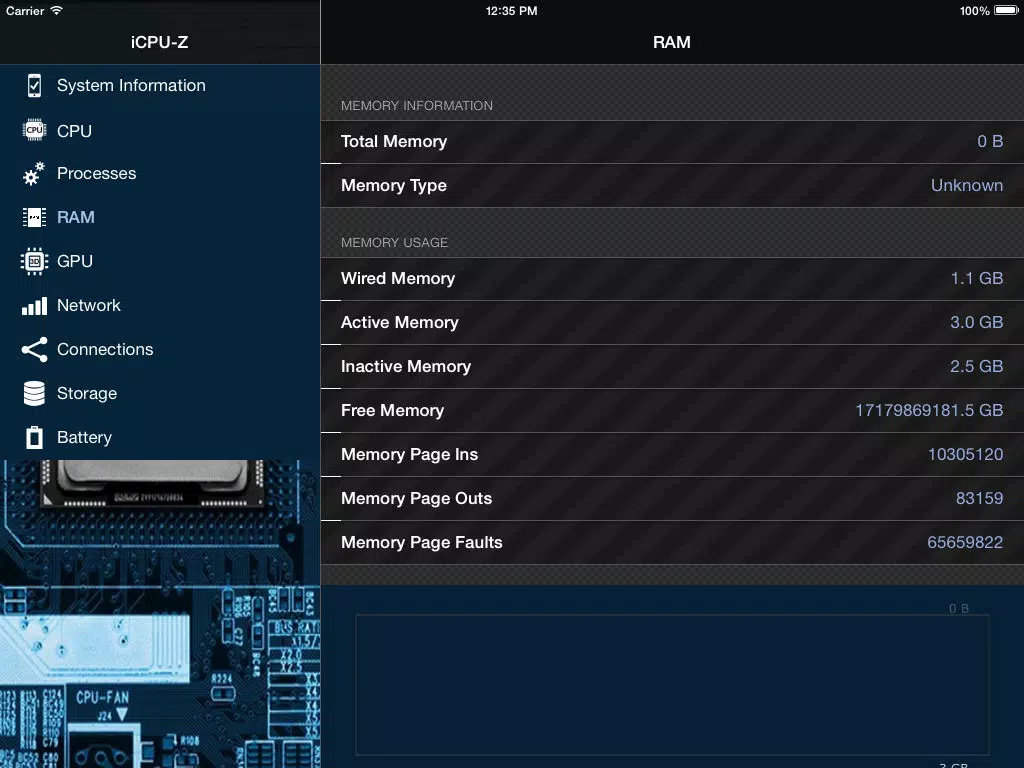Open System Information section

[x=131, y=86]
